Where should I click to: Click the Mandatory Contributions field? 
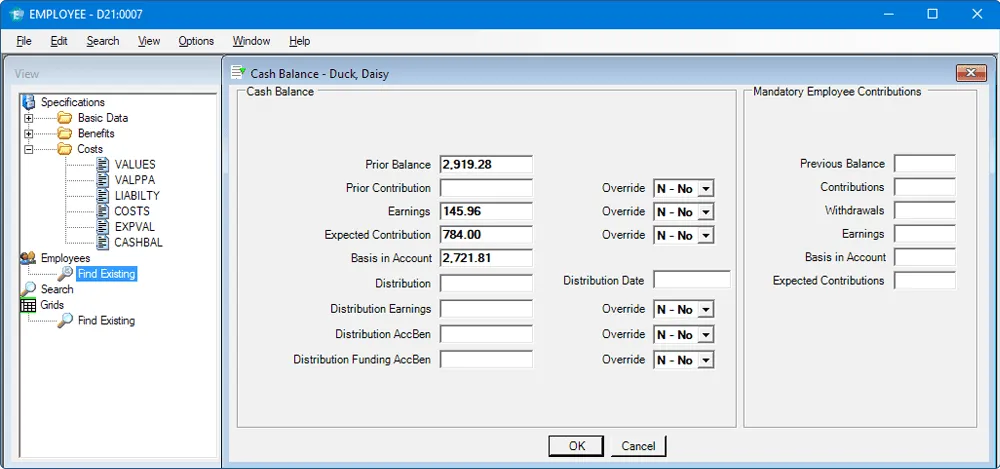click(x=925, y=187)
